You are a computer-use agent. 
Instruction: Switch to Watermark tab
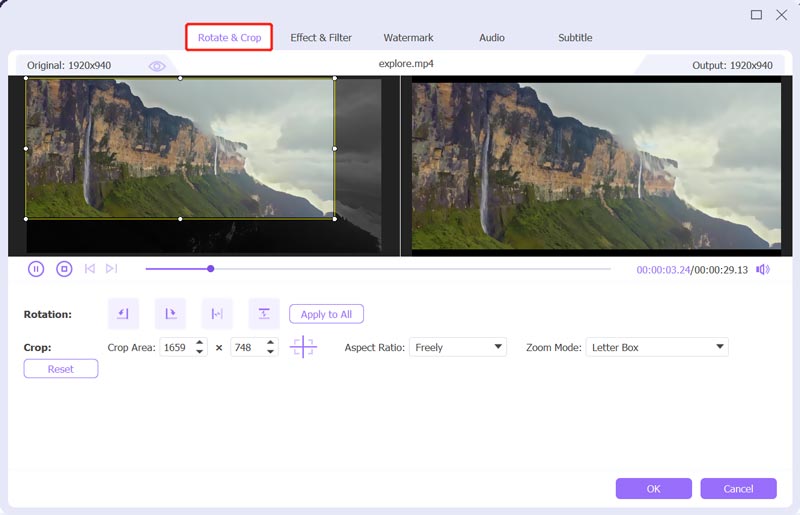pyautogui.click(x=408, y=37)
